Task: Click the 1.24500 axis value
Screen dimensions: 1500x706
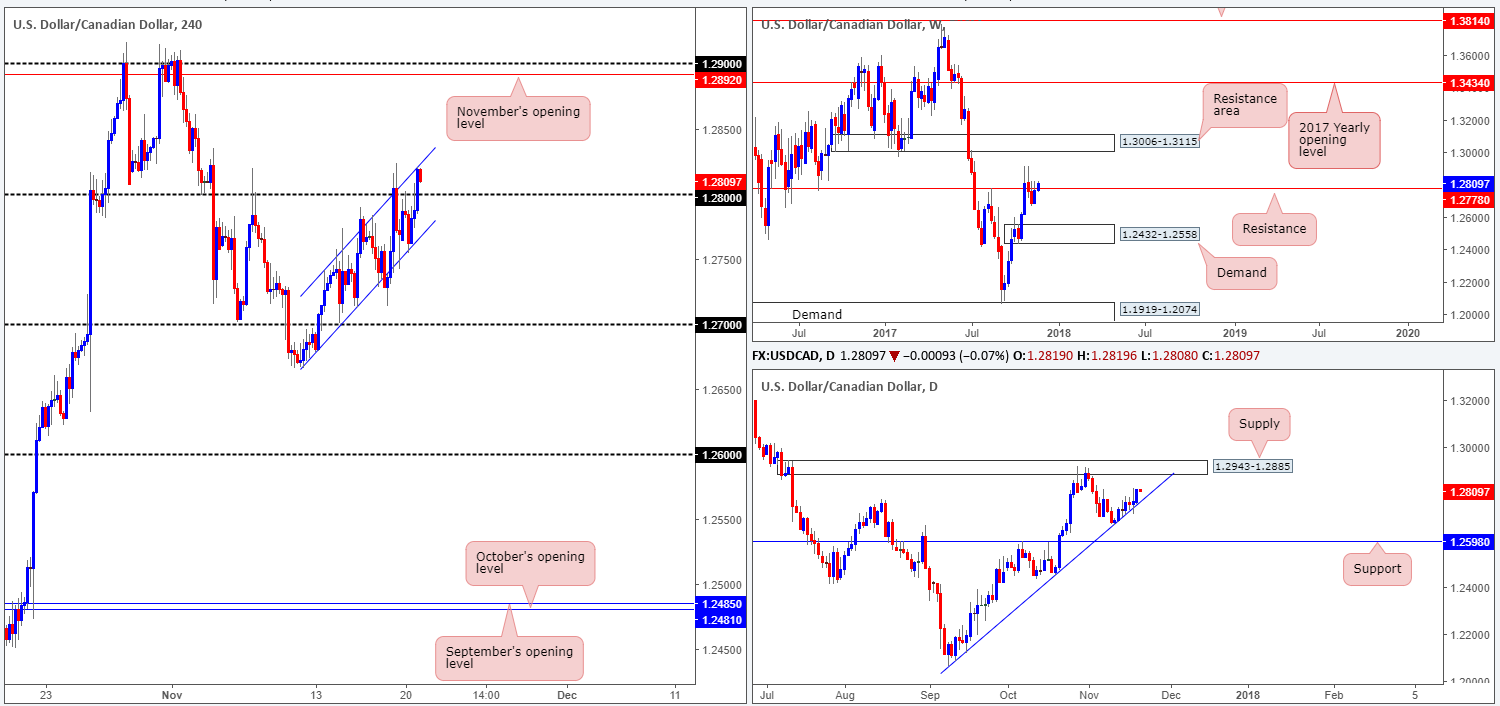Action: point(721,650)
